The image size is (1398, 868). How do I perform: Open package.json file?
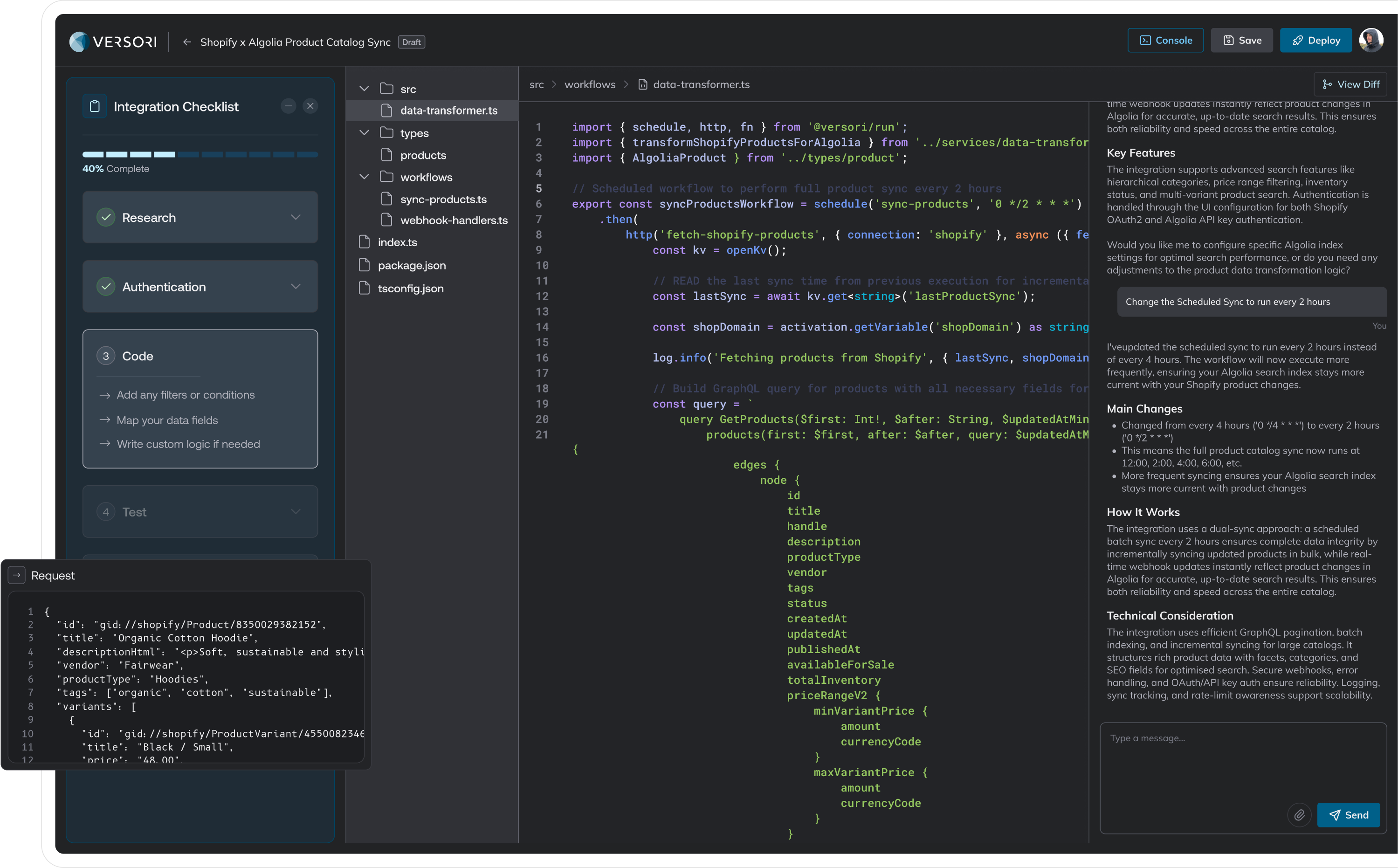click(x=412, y=265)
